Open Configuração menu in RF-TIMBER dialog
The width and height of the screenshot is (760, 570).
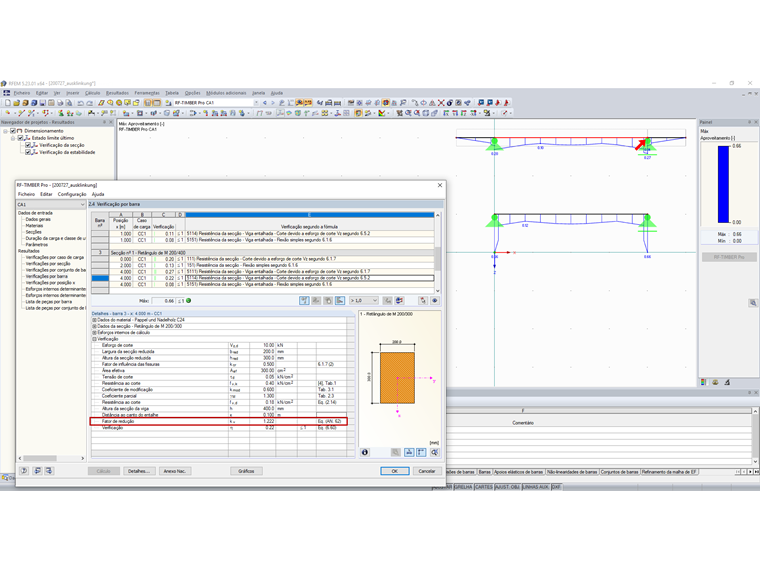(72, 194)
